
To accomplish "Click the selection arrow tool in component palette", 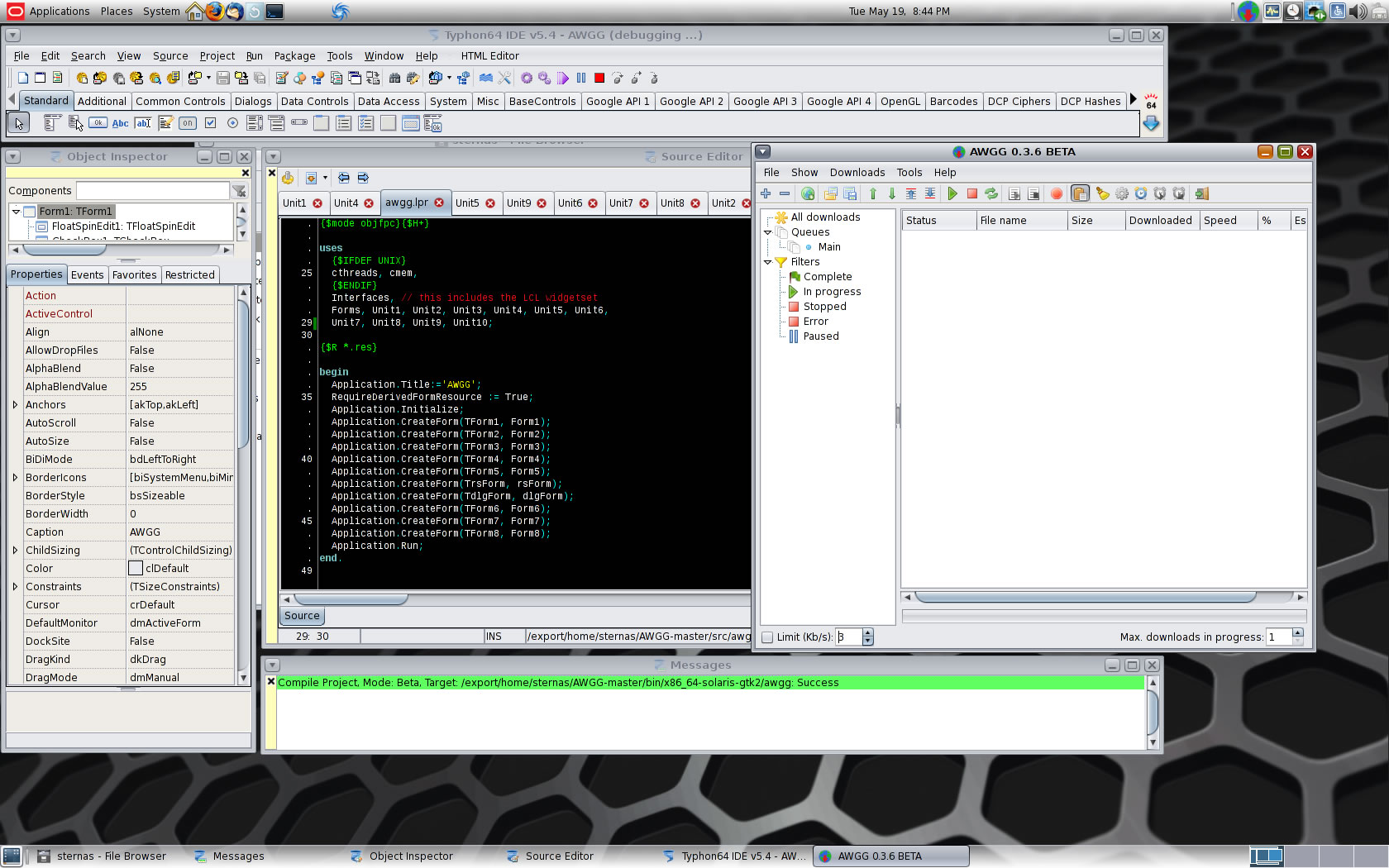I will (x=18, y=123).
